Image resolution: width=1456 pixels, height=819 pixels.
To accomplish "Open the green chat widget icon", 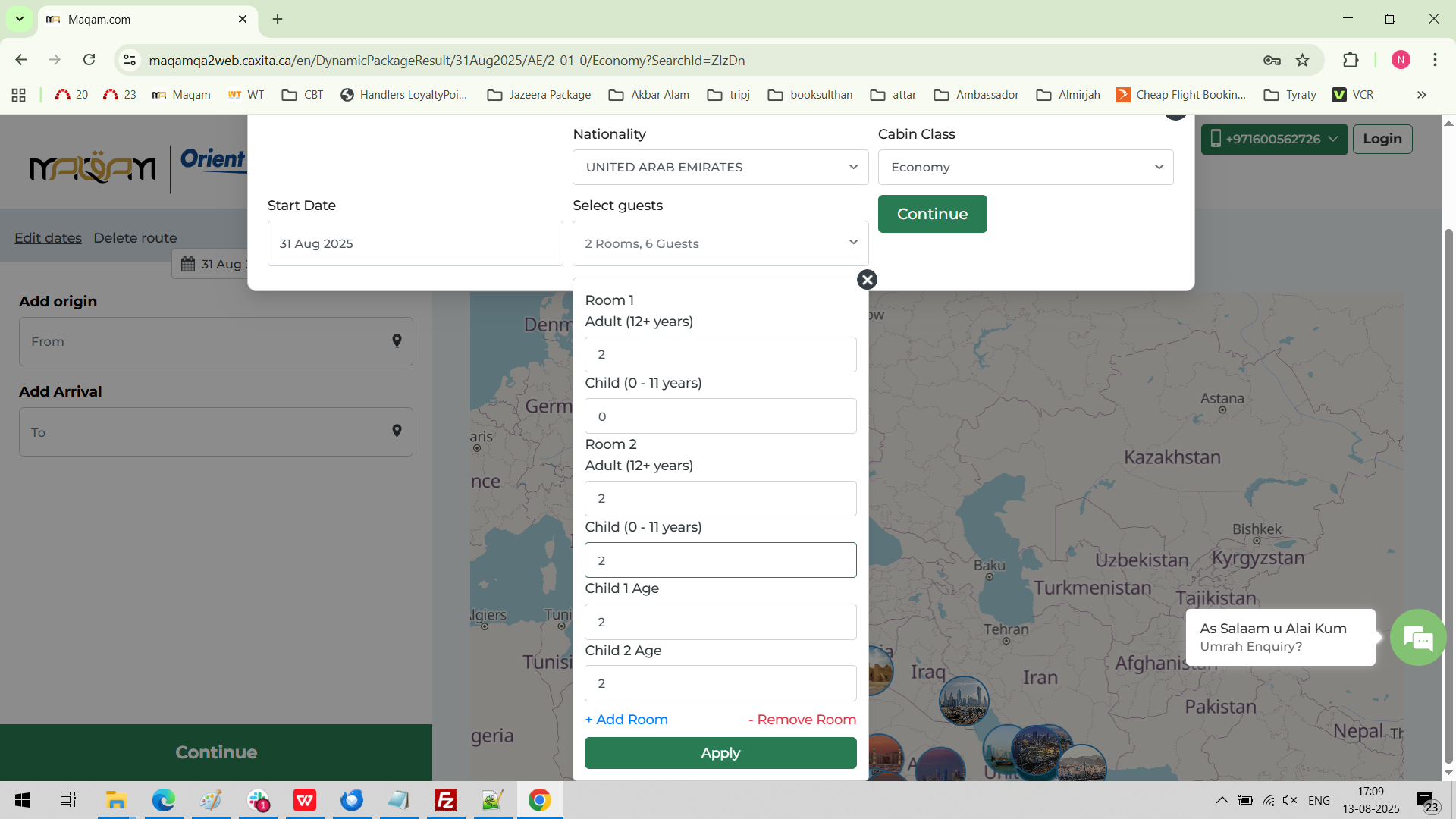I will (1417, 638).
